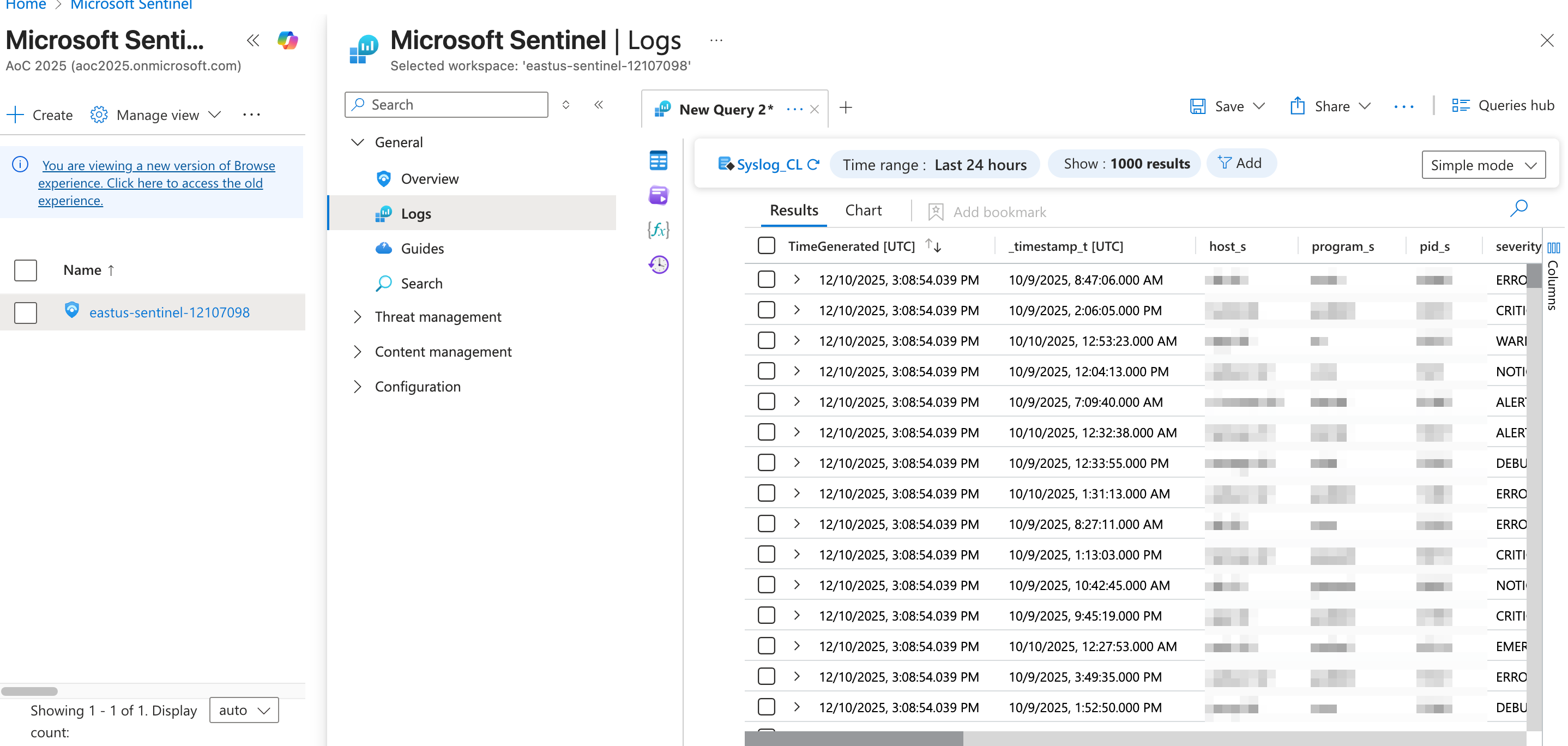Viewport: 1568px width, 746px height.
Task: Toggle select-all checkbox in results header
Action: 767,246
